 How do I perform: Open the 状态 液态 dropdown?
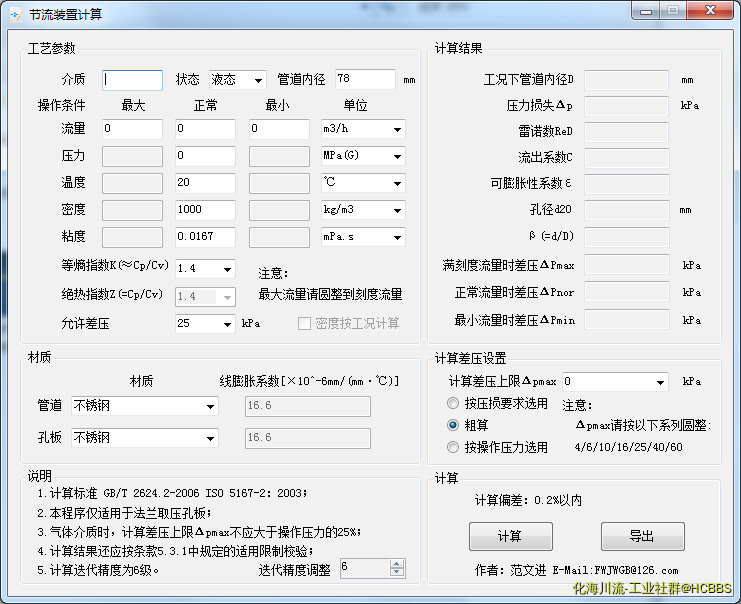point(238,80)
